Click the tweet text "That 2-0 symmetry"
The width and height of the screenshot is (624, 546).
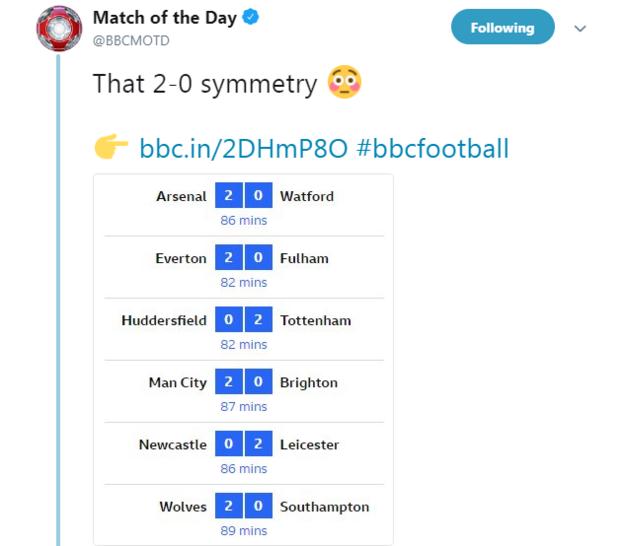(x=204, y=84)
